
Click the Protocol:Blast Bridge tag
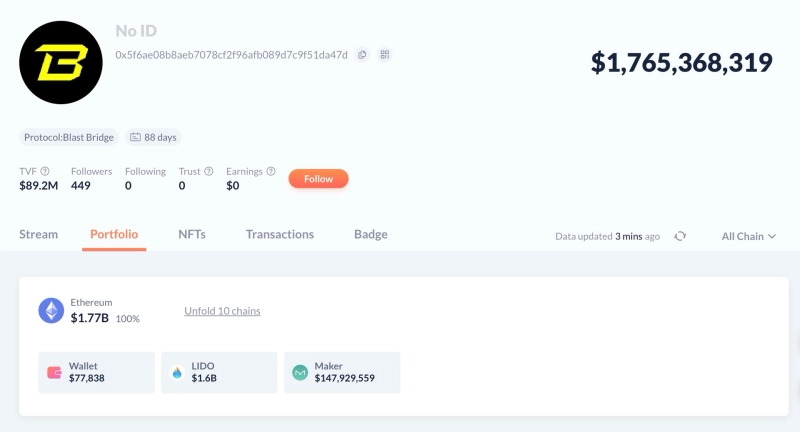click(69, 137)
